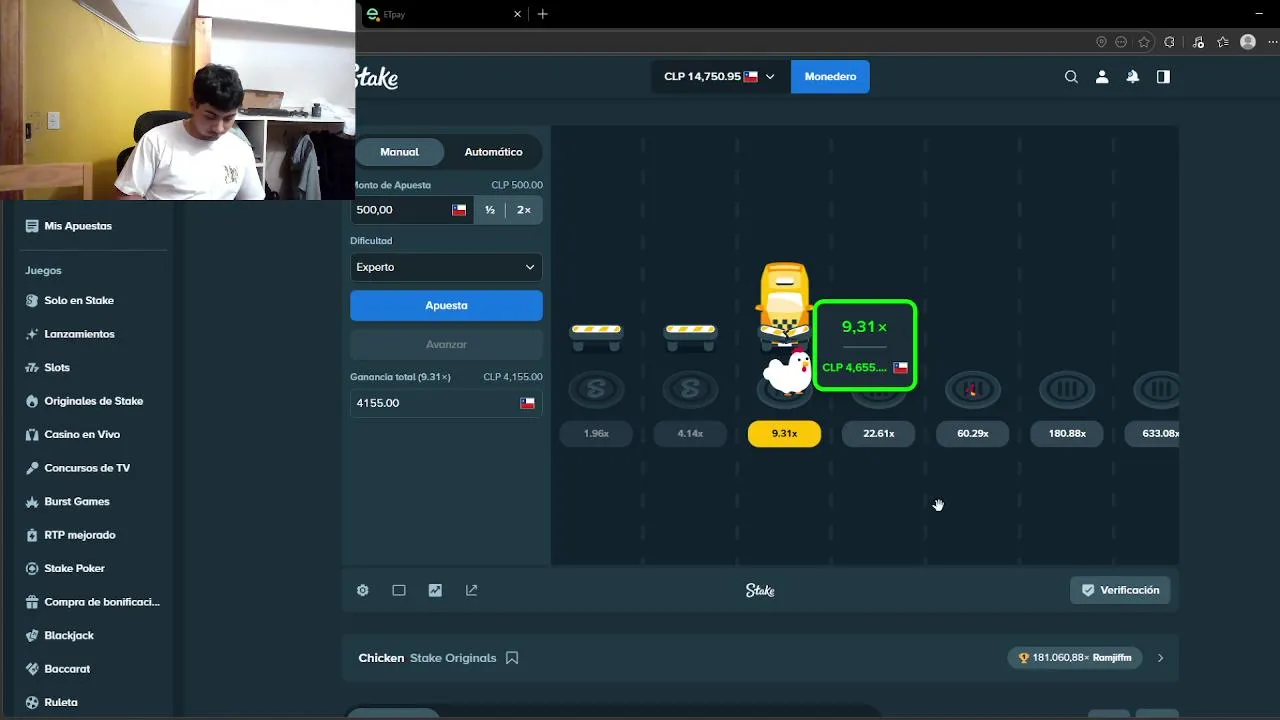
Task: Open the notifications bell icon
Action: (1133, 77)
